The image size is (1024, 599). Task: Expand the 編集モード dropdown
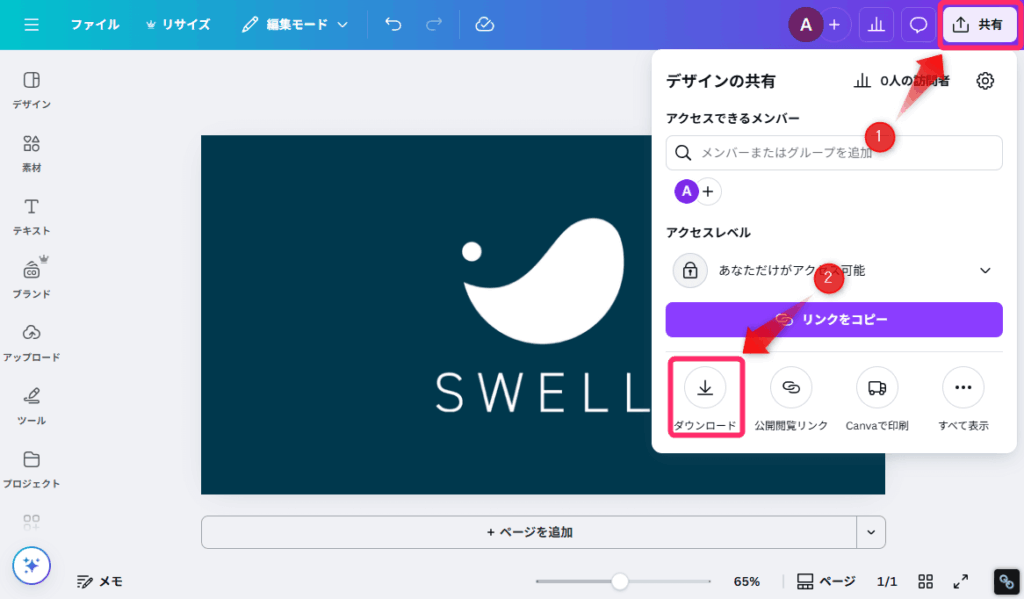tap(295, 25)
